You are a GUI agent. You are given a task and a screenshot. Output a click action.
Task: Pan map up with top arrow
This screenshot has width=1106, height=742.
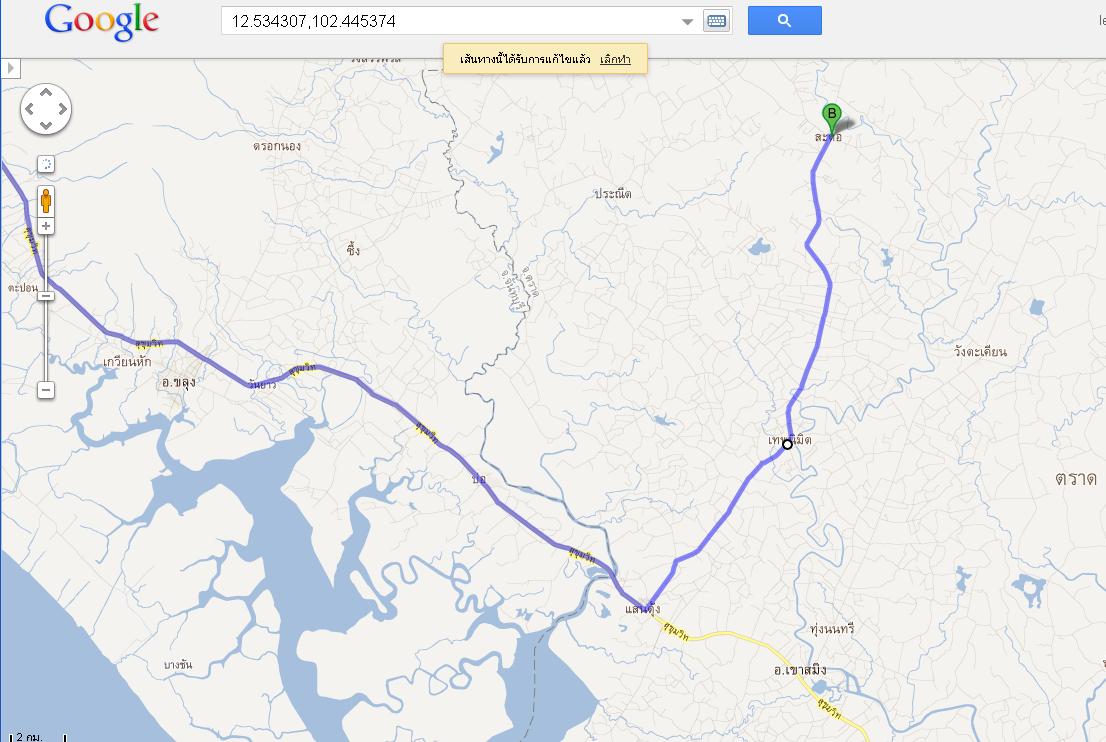46,92
